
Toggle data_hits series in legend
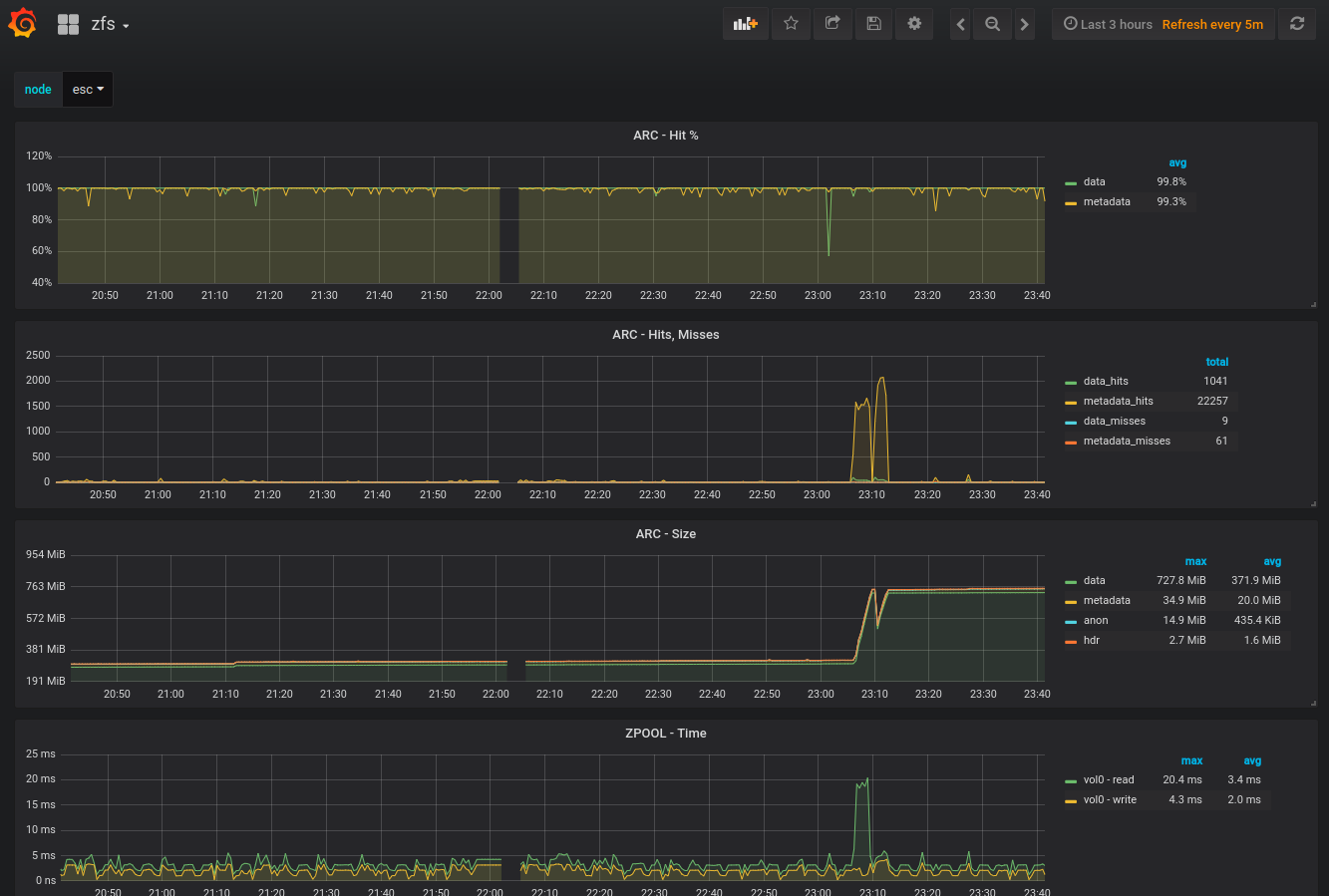[x=1106, y=381]
